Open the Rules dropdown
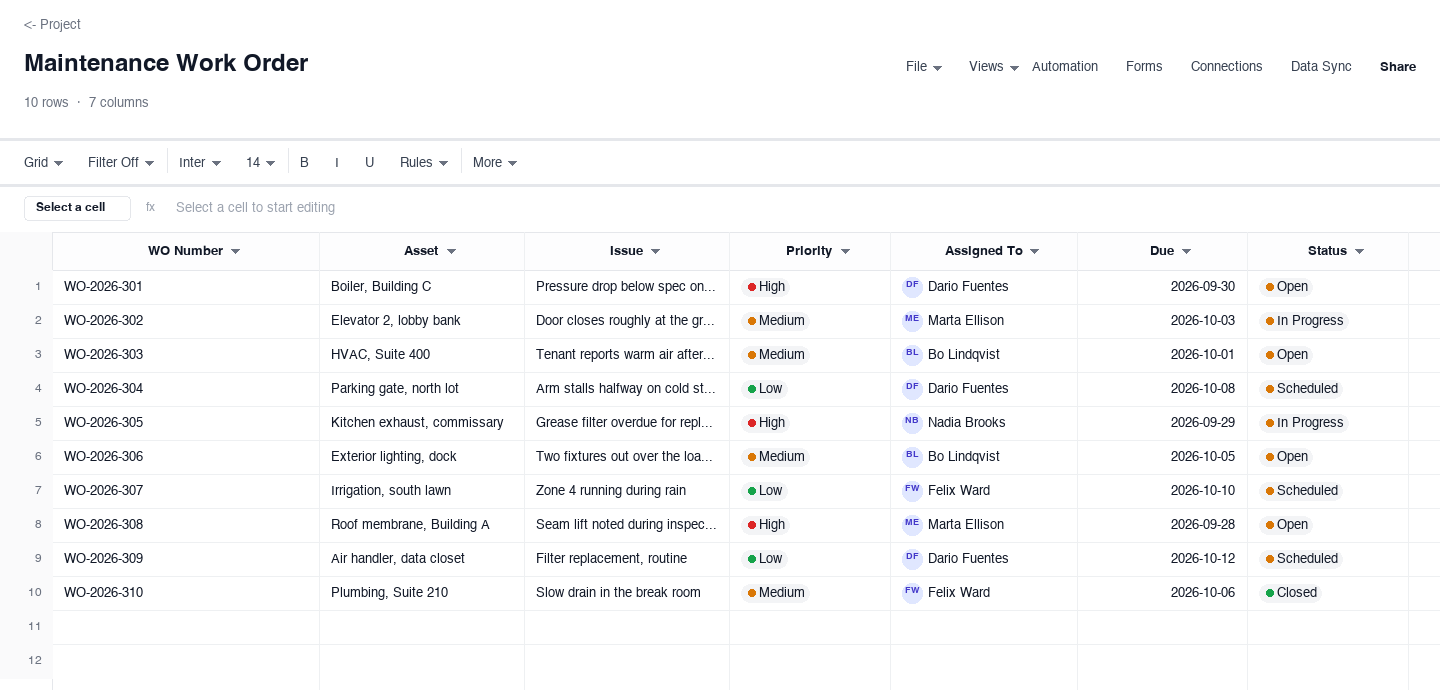Image resolution: width=1440 pixels, height=690 pixels. click(424, 162)
